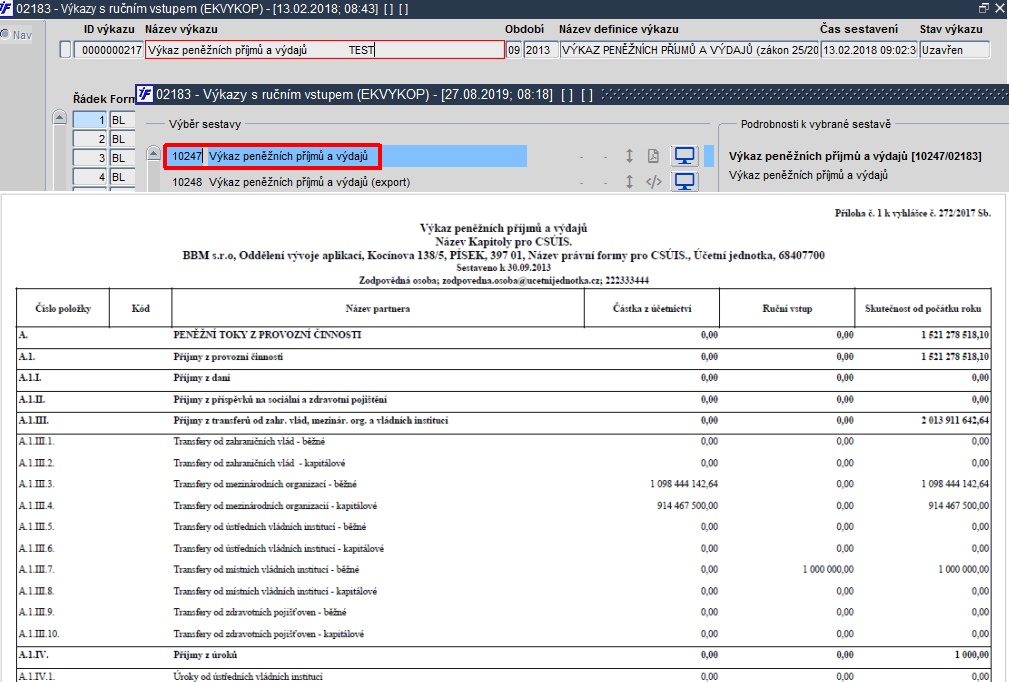Select report 10248 Výkaz peněžních příjmů a výdajů (export)
Viewport: 1009px width, 682px height.
tap(291, 182)
